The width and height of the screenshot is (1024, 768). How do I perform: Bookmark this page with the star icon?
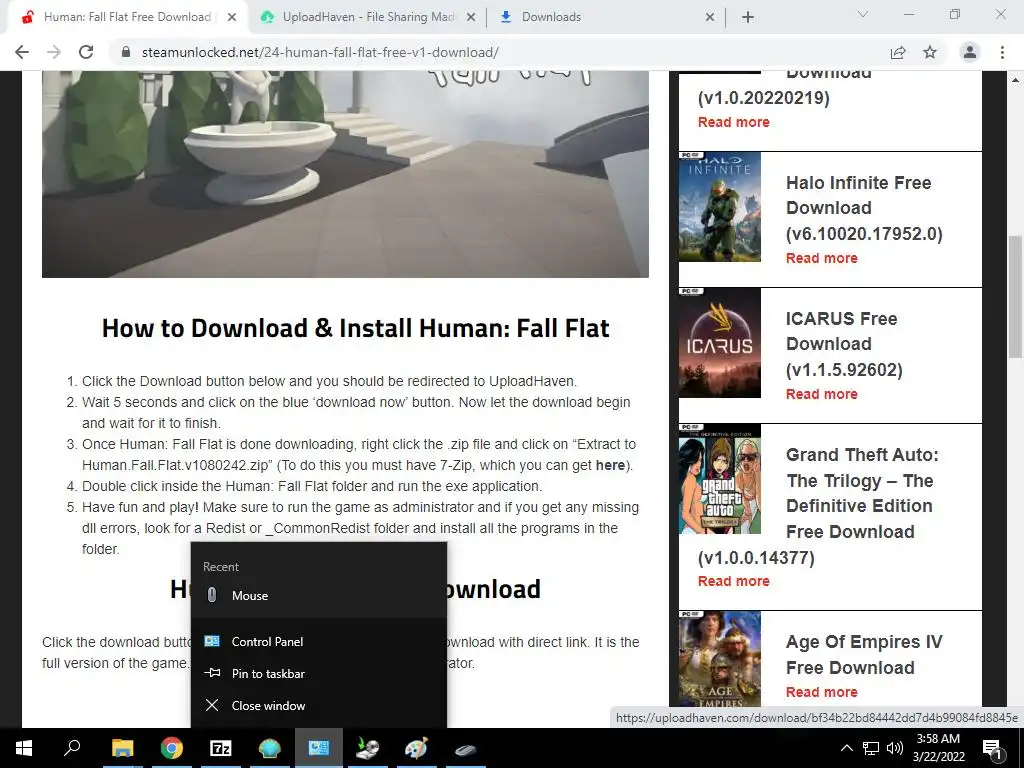point(930,52)
